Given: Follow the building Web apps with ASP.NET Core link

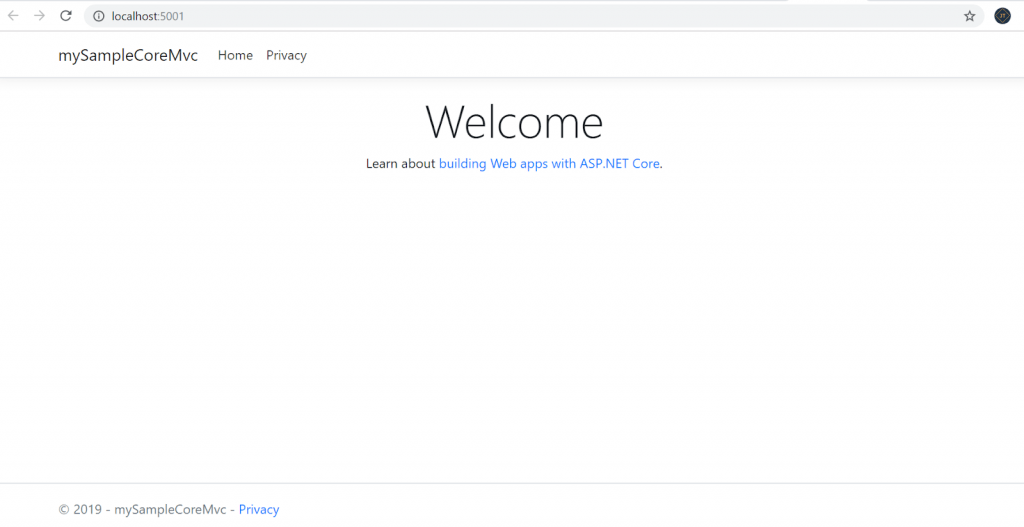Looking at the screenshot, I should coord(549,164).
